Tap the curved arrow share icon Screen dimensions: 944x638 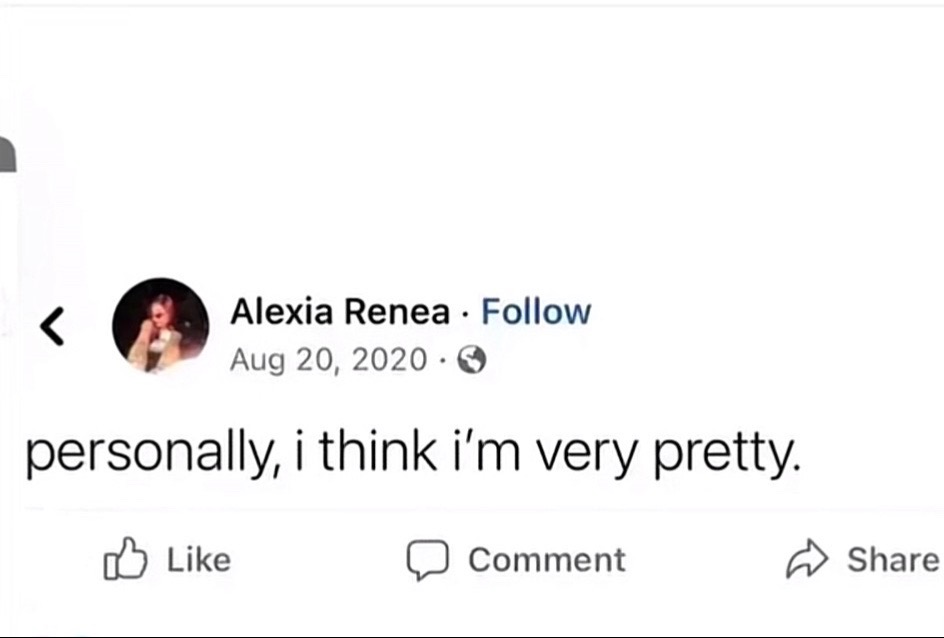pos(807,559)
